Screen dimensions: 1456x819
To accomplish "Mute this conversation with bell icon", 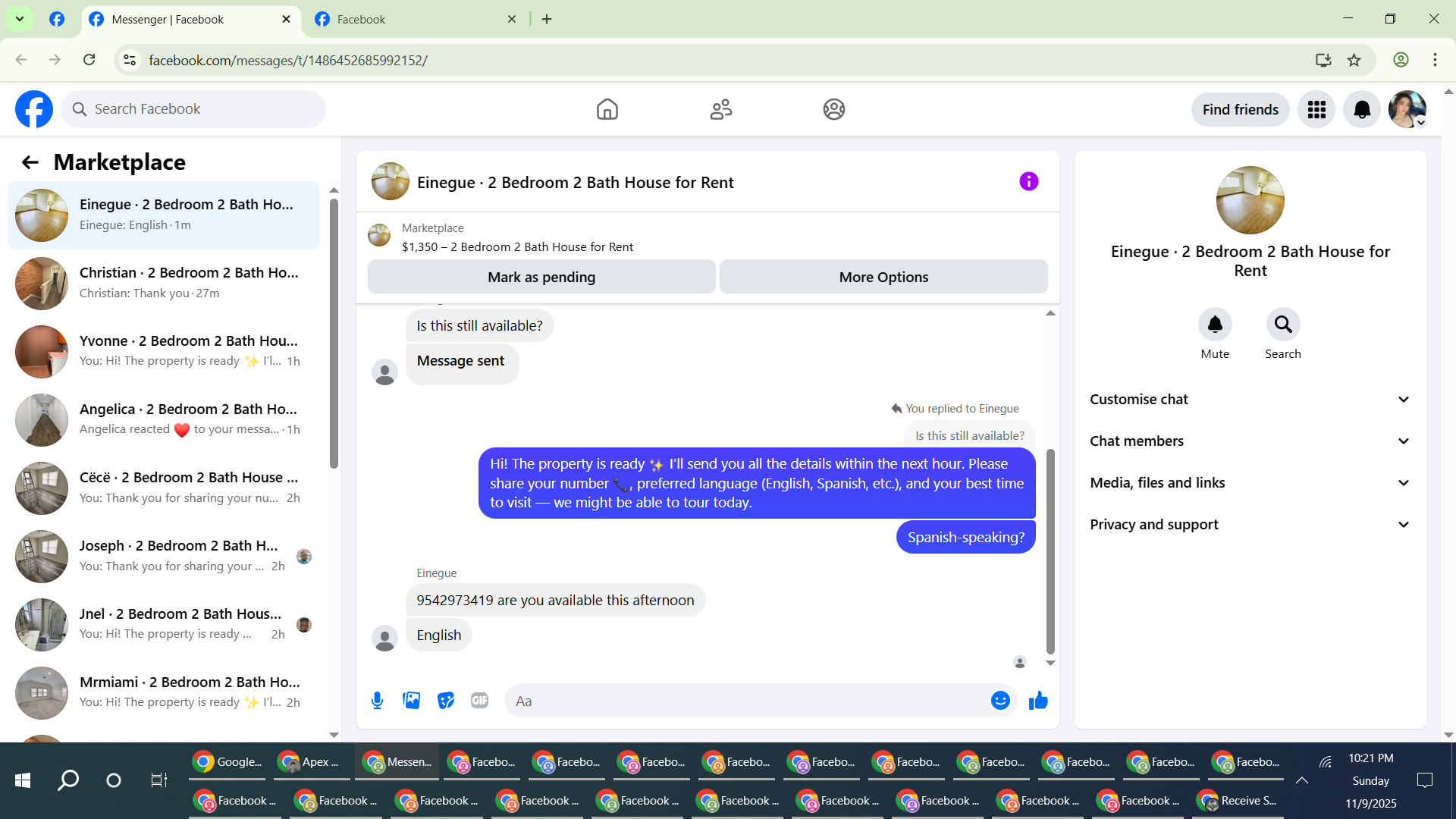I will [1215, 325].
